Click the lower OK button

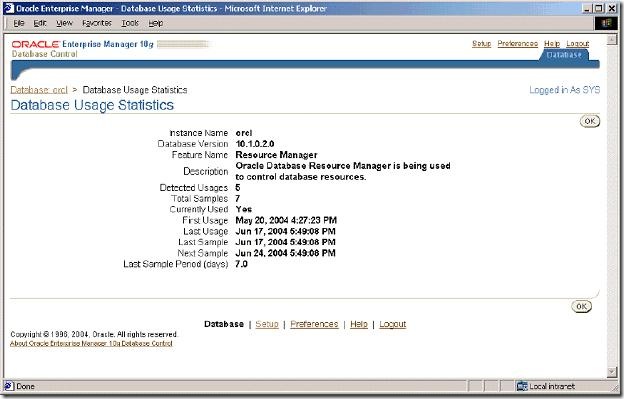(x=581, y=306)
